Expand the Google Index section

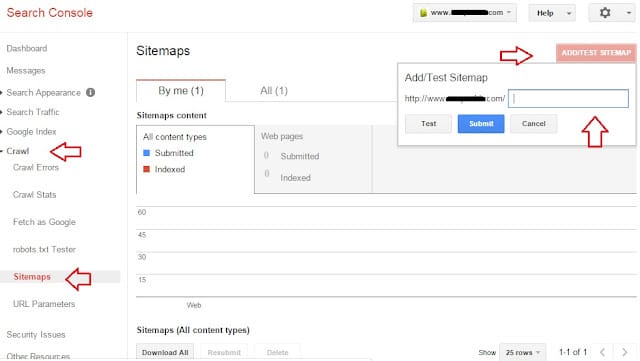[31, 131]
